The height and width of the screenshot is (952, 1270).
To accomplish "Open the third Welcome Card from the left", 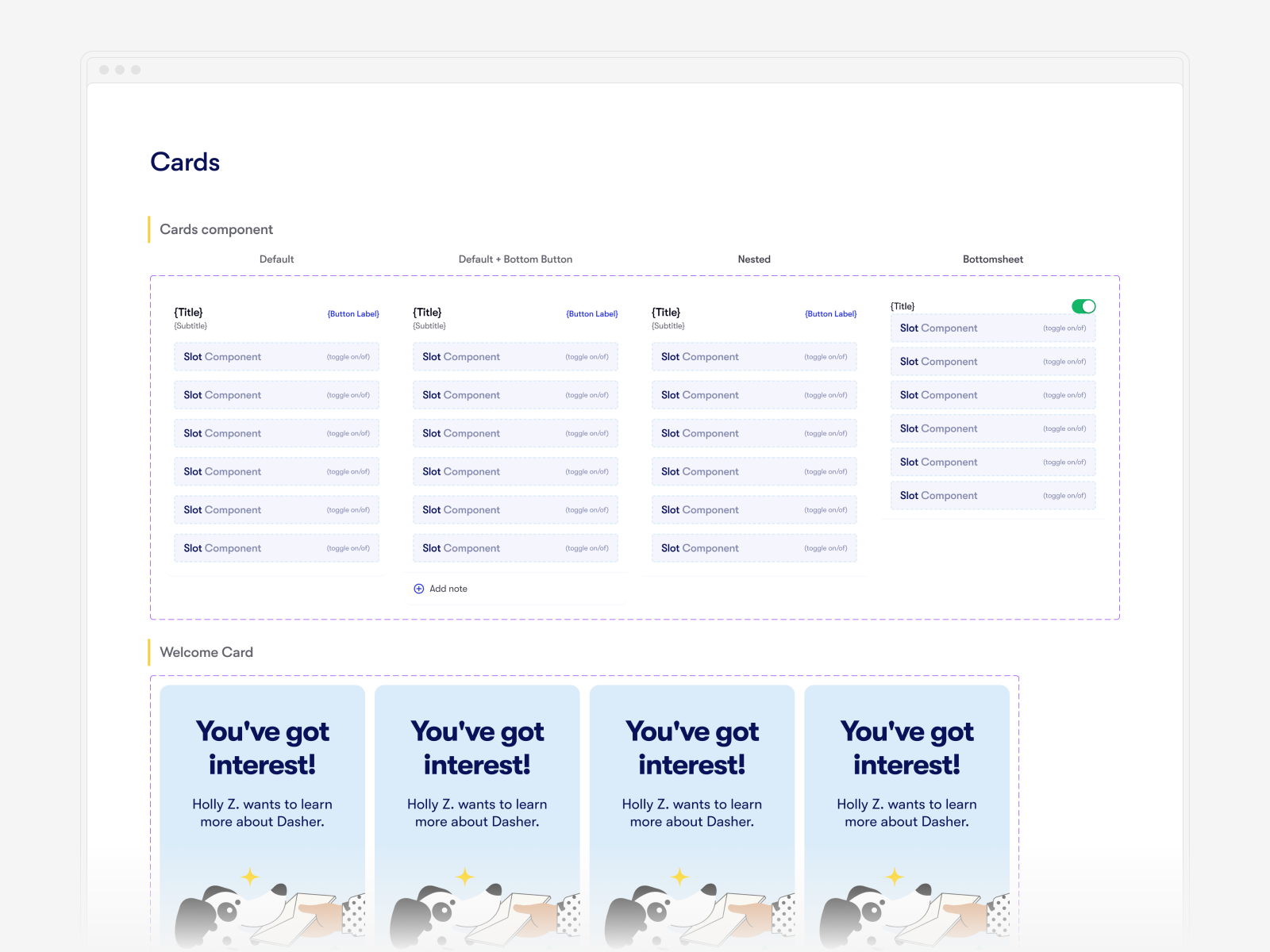I will point(692,817).
